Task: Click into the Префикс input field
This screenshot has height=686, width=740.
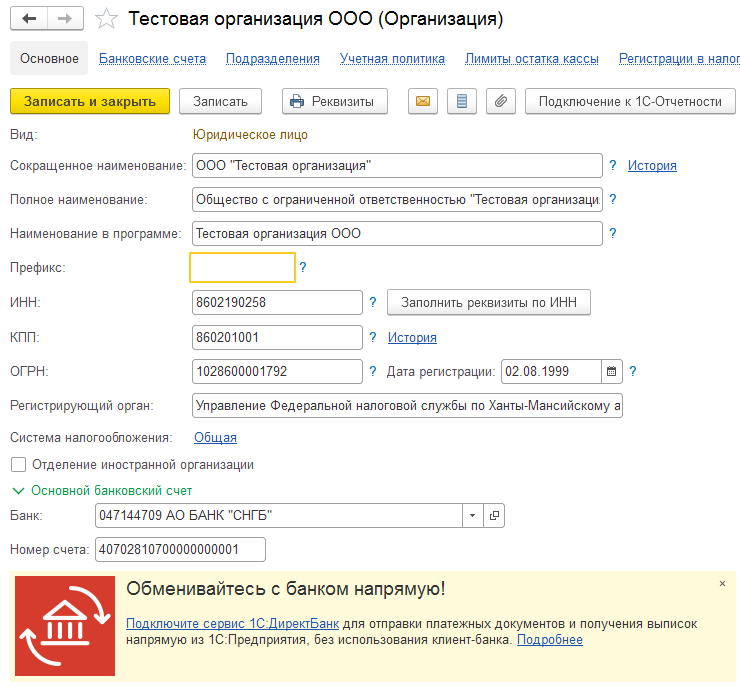Action: [x=242, y=268]
